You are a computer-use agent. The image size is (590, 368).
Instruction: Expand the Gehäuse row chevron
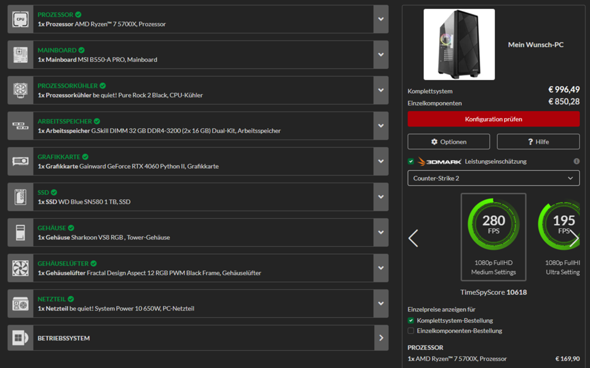381,233
